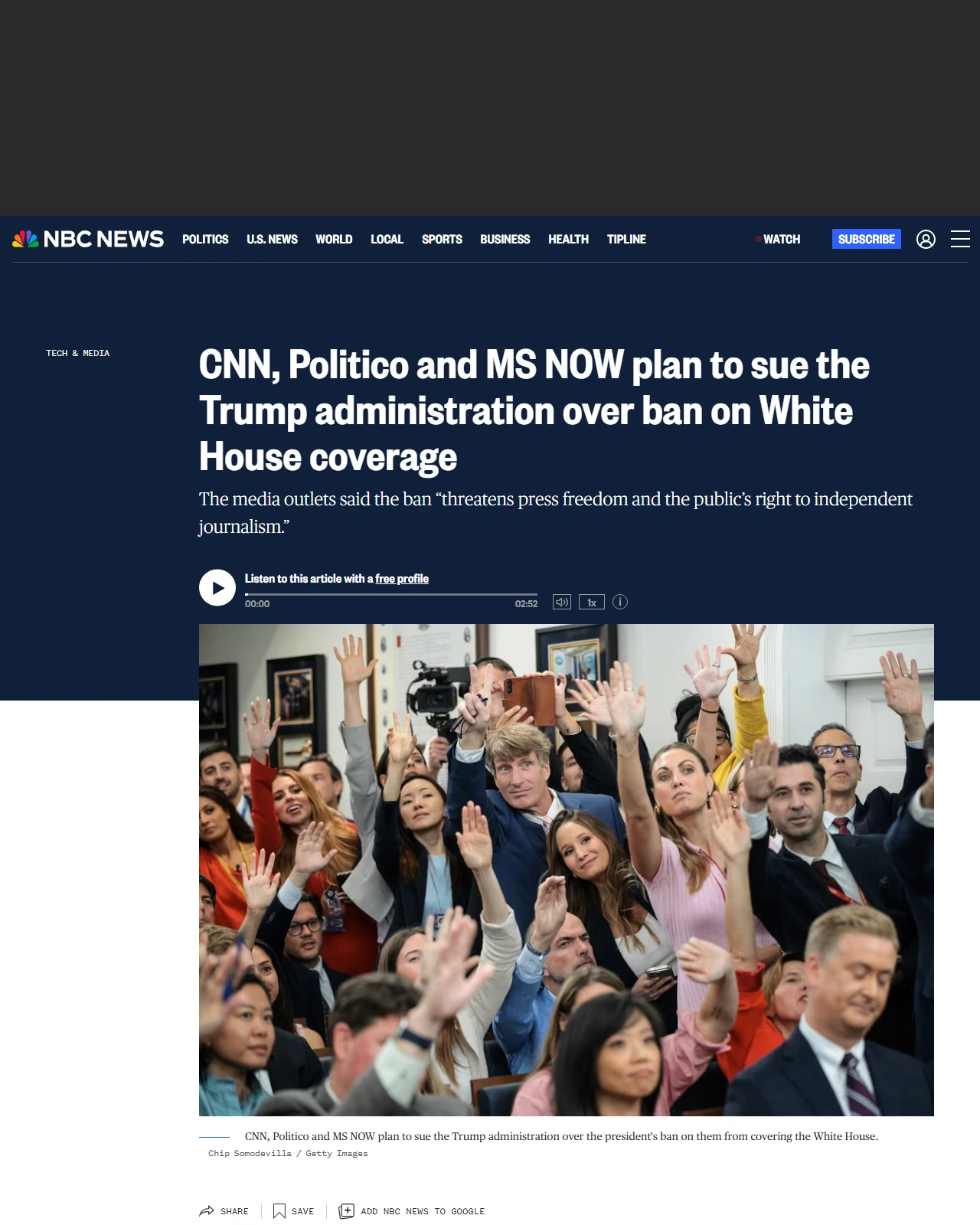
Task: Click the 00:00 elapsed time
Action: pyautogui.click(x=257, y=604)
